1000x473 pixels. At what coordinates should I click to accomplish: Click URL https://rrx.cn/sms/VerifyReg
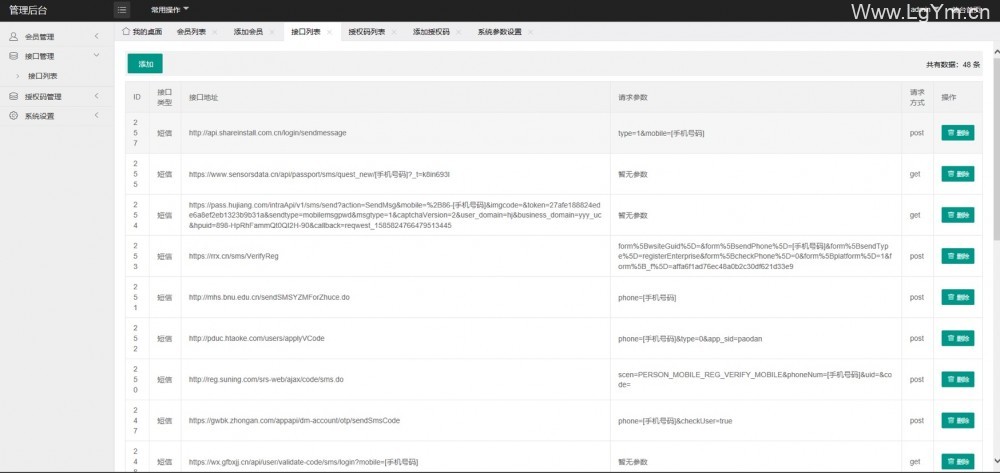coord(234,256)
